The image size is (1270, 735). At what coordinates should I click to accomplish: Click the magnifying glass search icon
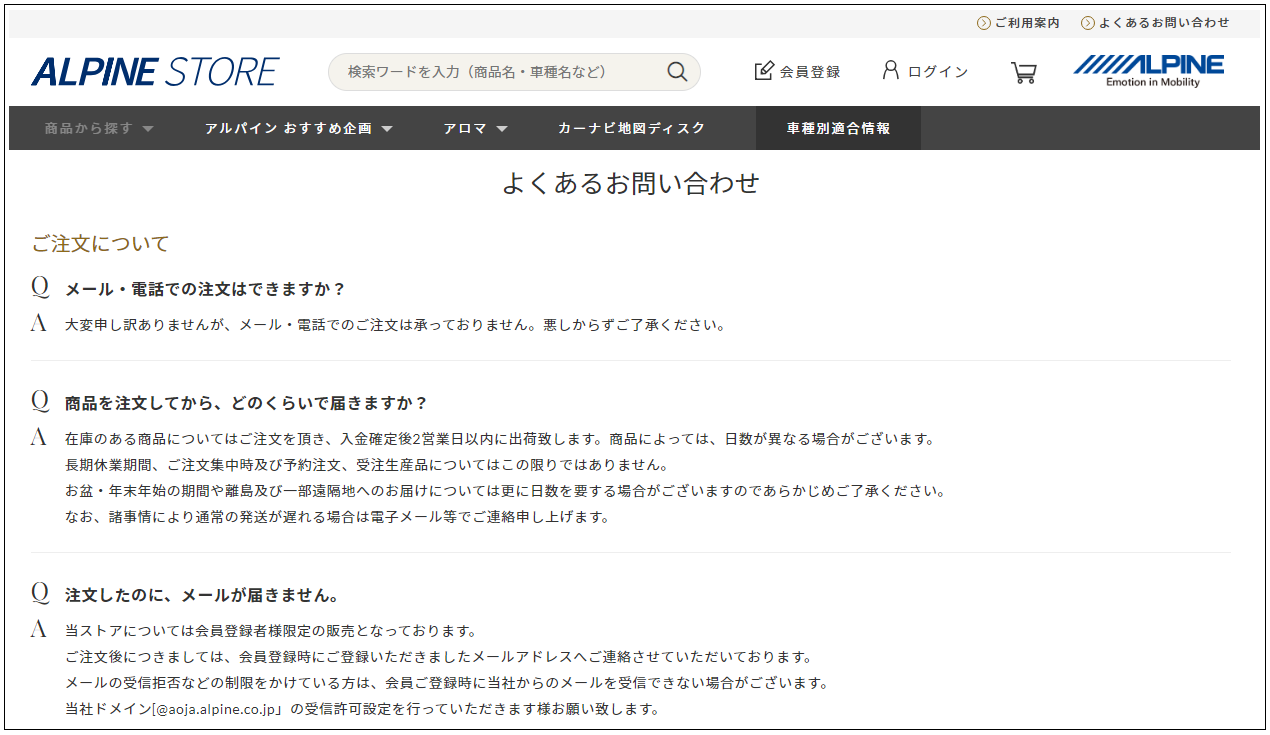[x=677, y=72]
